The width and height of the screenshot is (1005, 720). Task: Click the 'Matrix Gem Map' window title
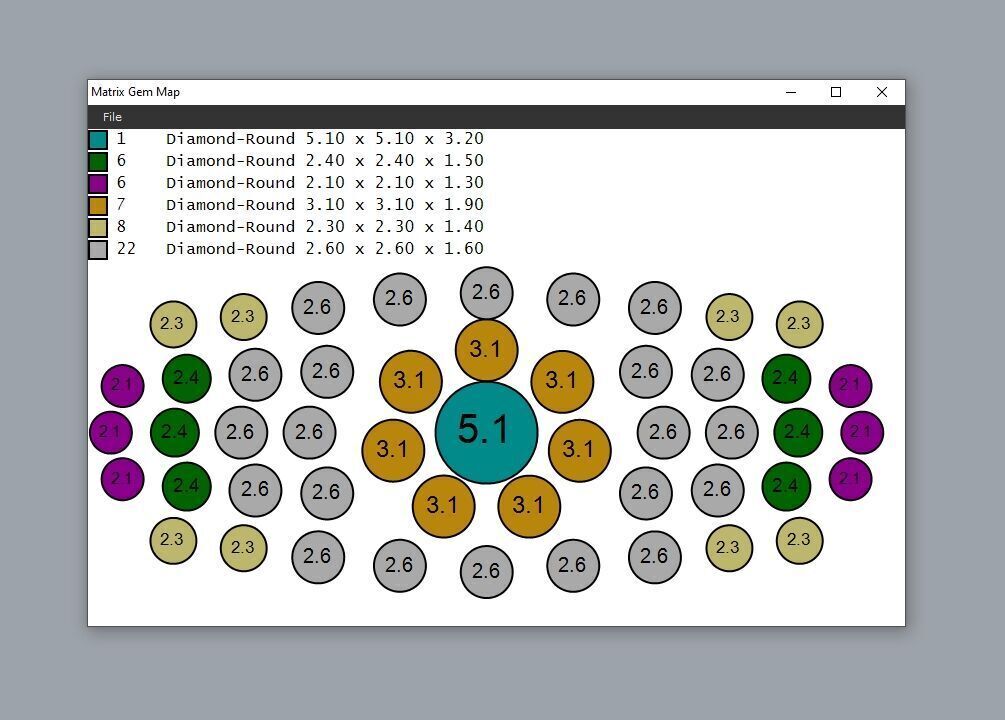click(135, 92)
